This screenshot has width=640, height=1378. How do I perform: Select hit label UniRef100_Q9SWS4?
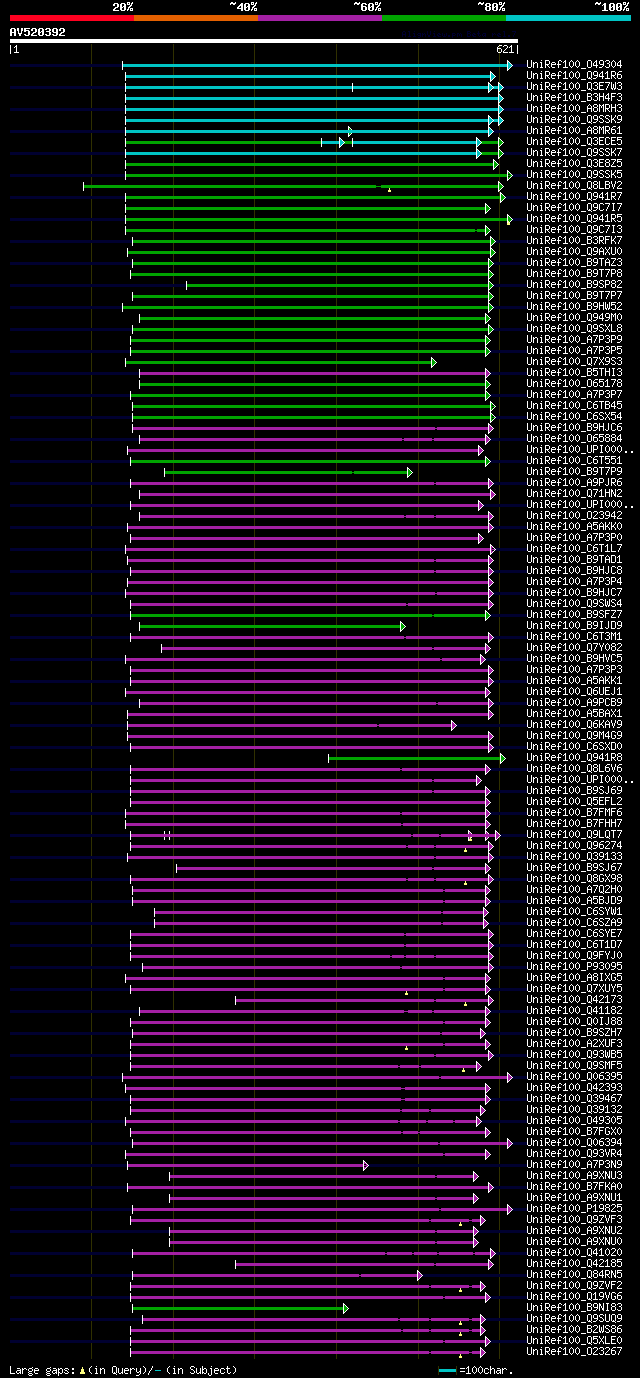click(x=574, y=604)
